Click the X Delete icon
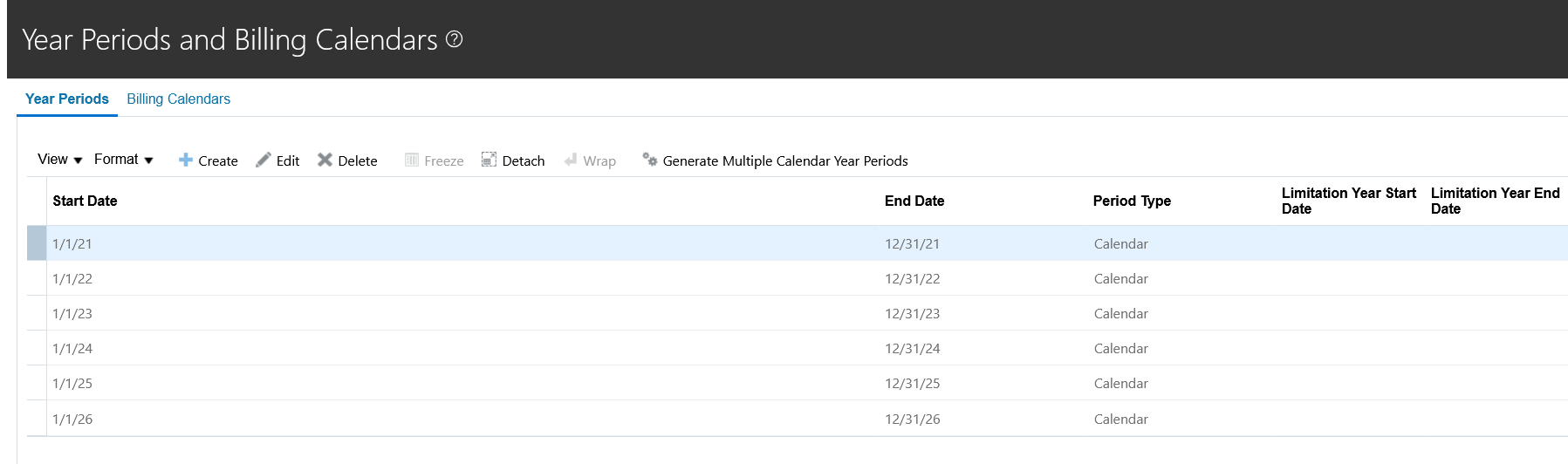1568x464 pixels. point(325,160)
